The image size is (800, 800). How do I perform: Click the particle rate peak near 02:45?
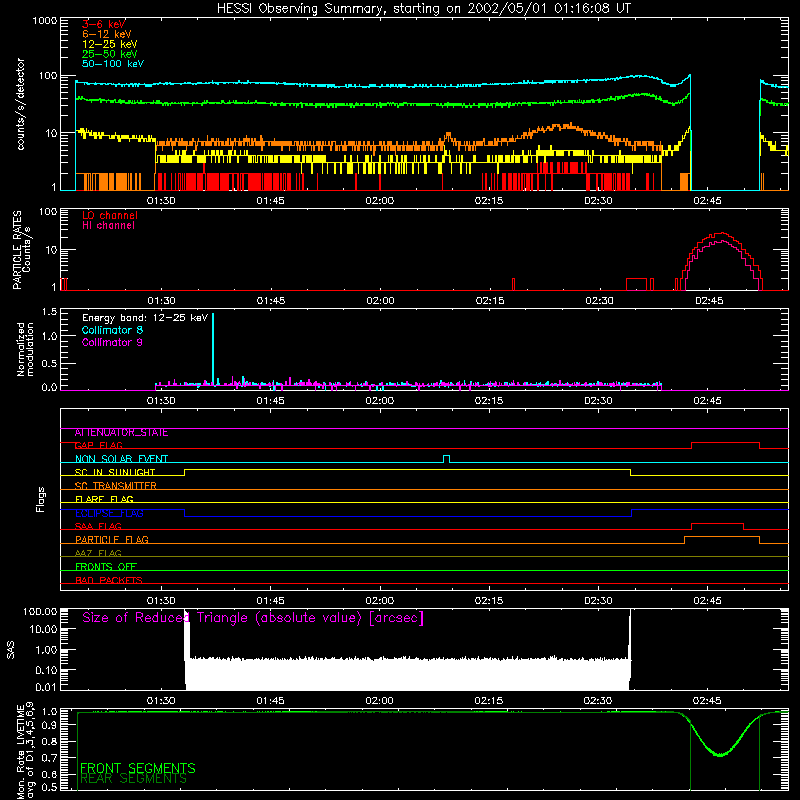point(721,234)
